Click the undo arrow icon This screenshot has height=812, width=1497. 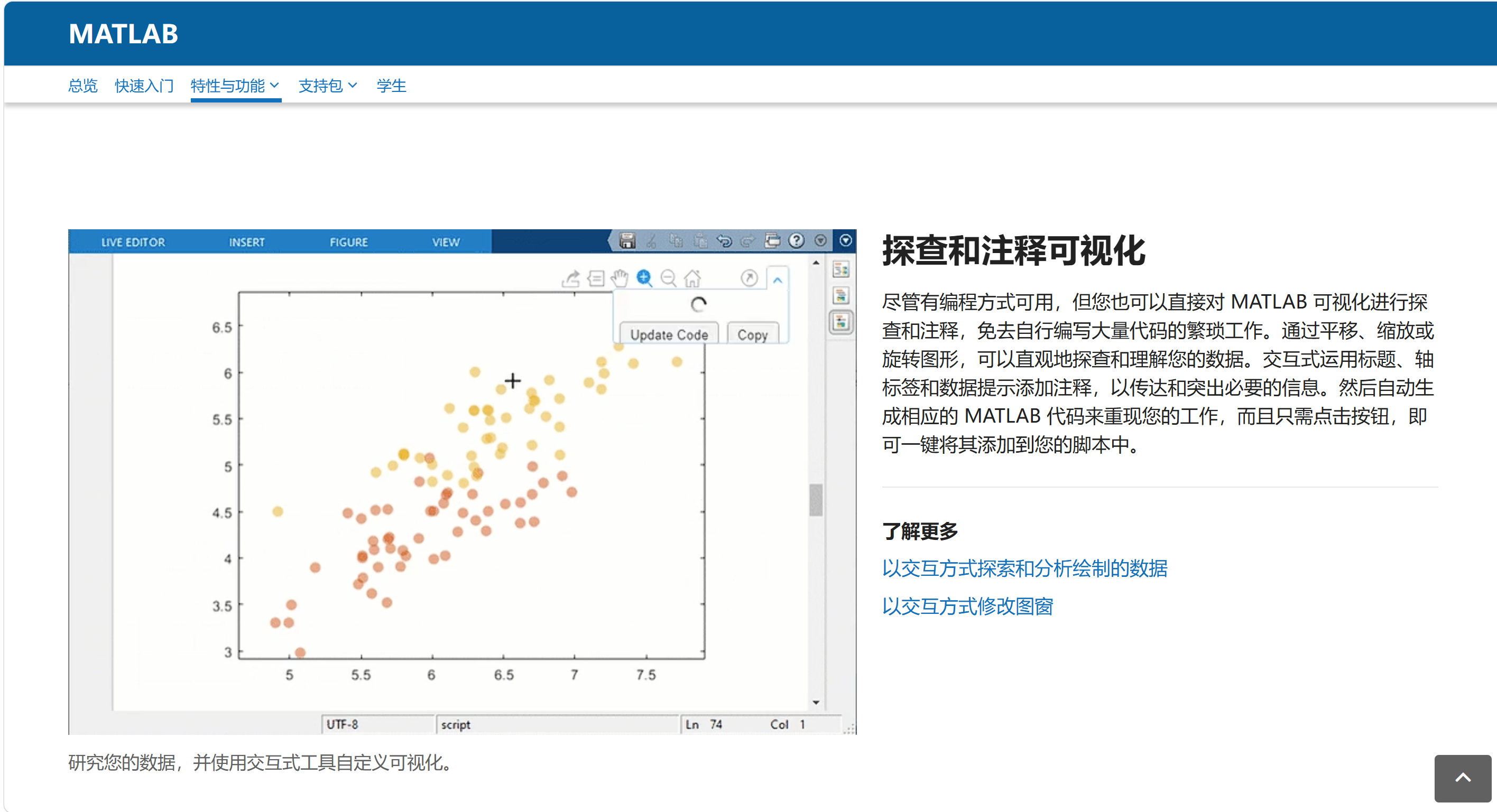tap(724, 240)
